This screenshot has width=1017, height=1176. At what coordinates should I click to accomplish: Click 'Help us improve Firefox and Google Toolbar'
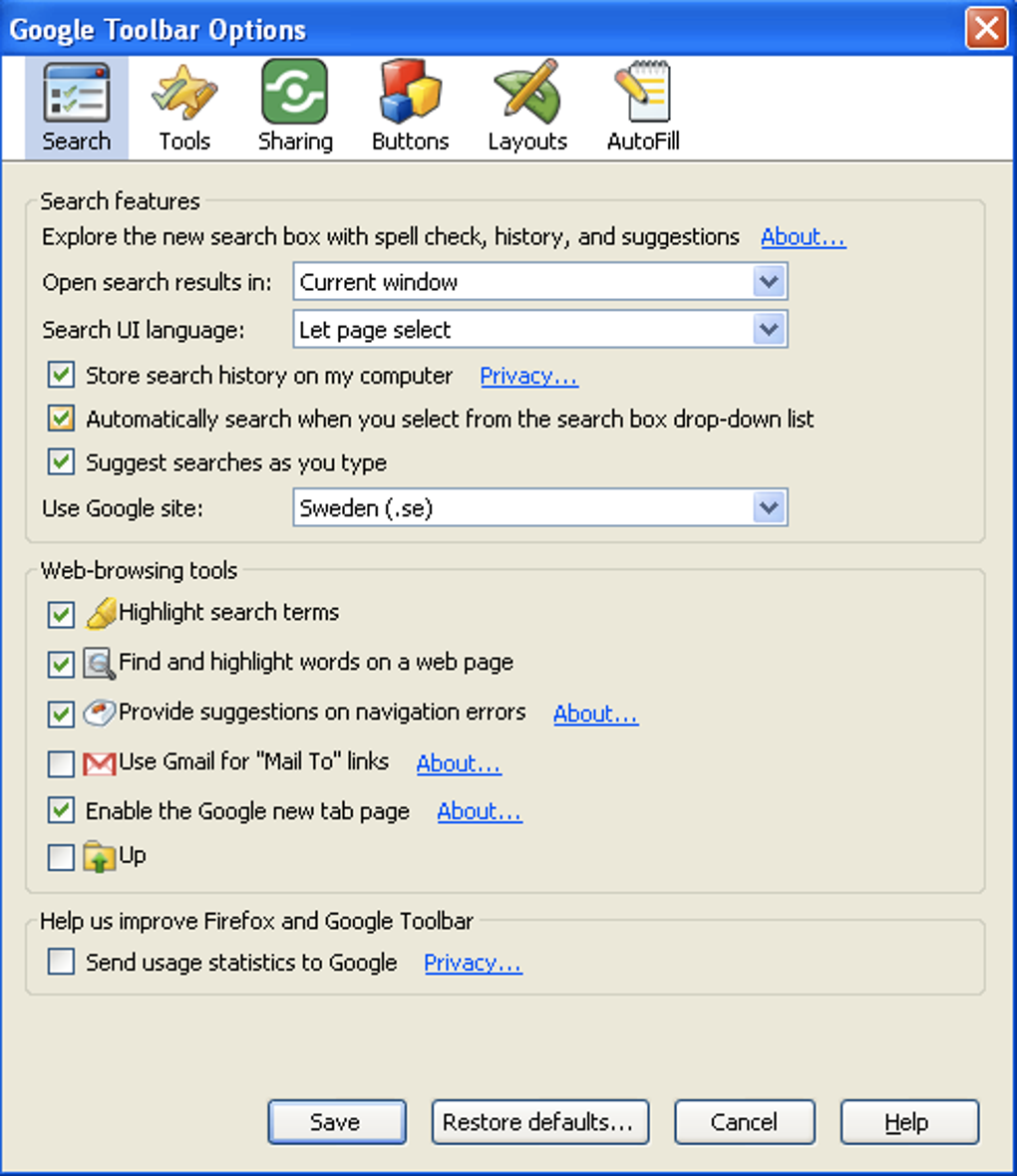point(256,920)
